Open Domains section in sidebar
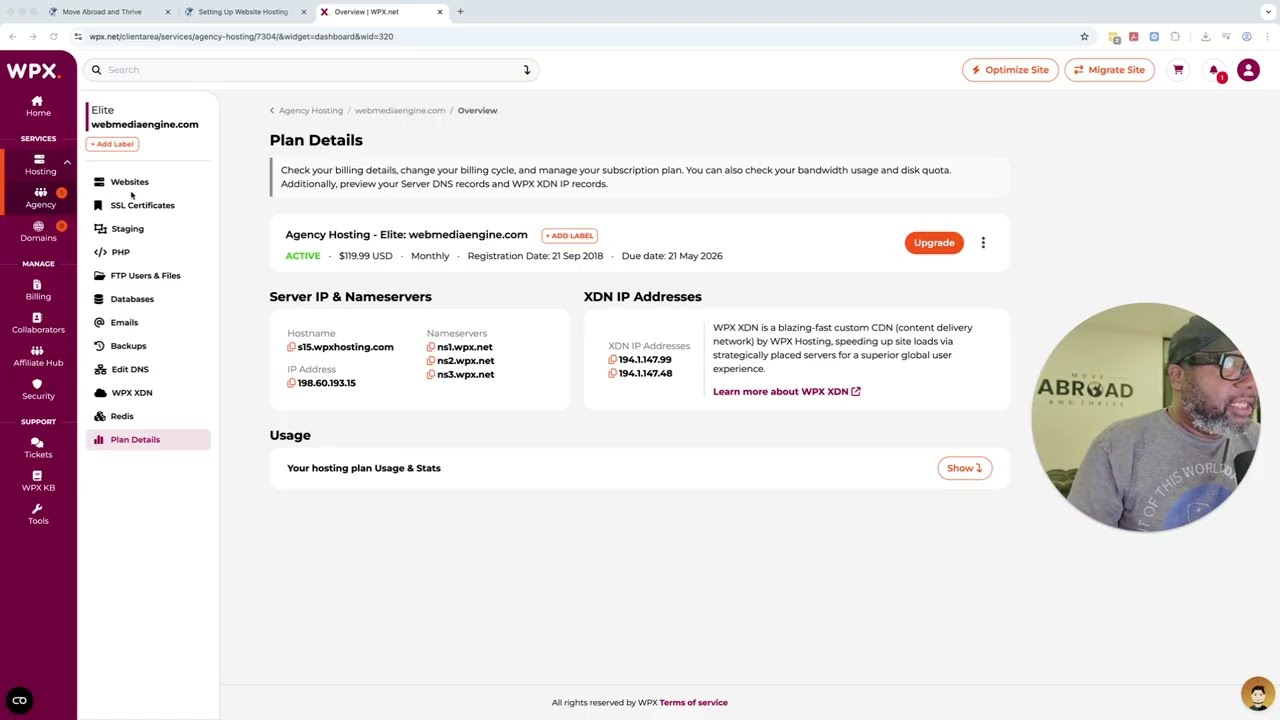 tap(38, 232)
